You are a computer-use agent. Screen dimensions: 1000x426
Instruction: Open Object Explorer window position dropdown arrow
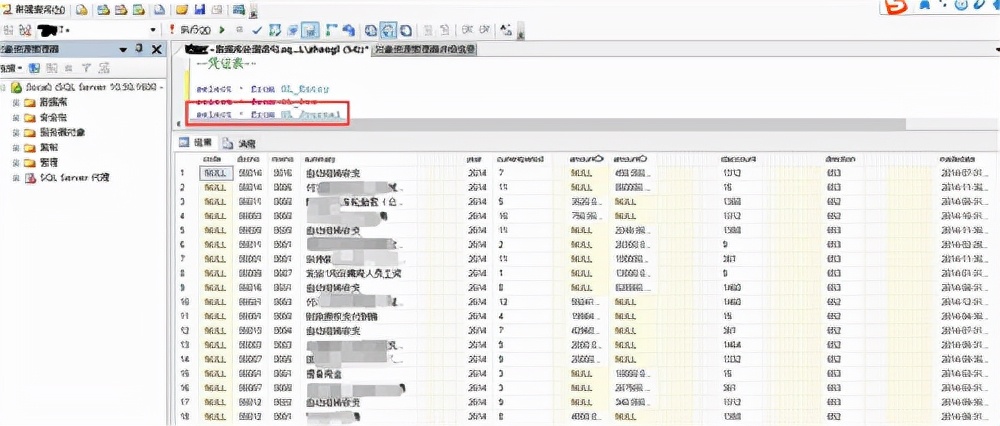tap(123, 50)
